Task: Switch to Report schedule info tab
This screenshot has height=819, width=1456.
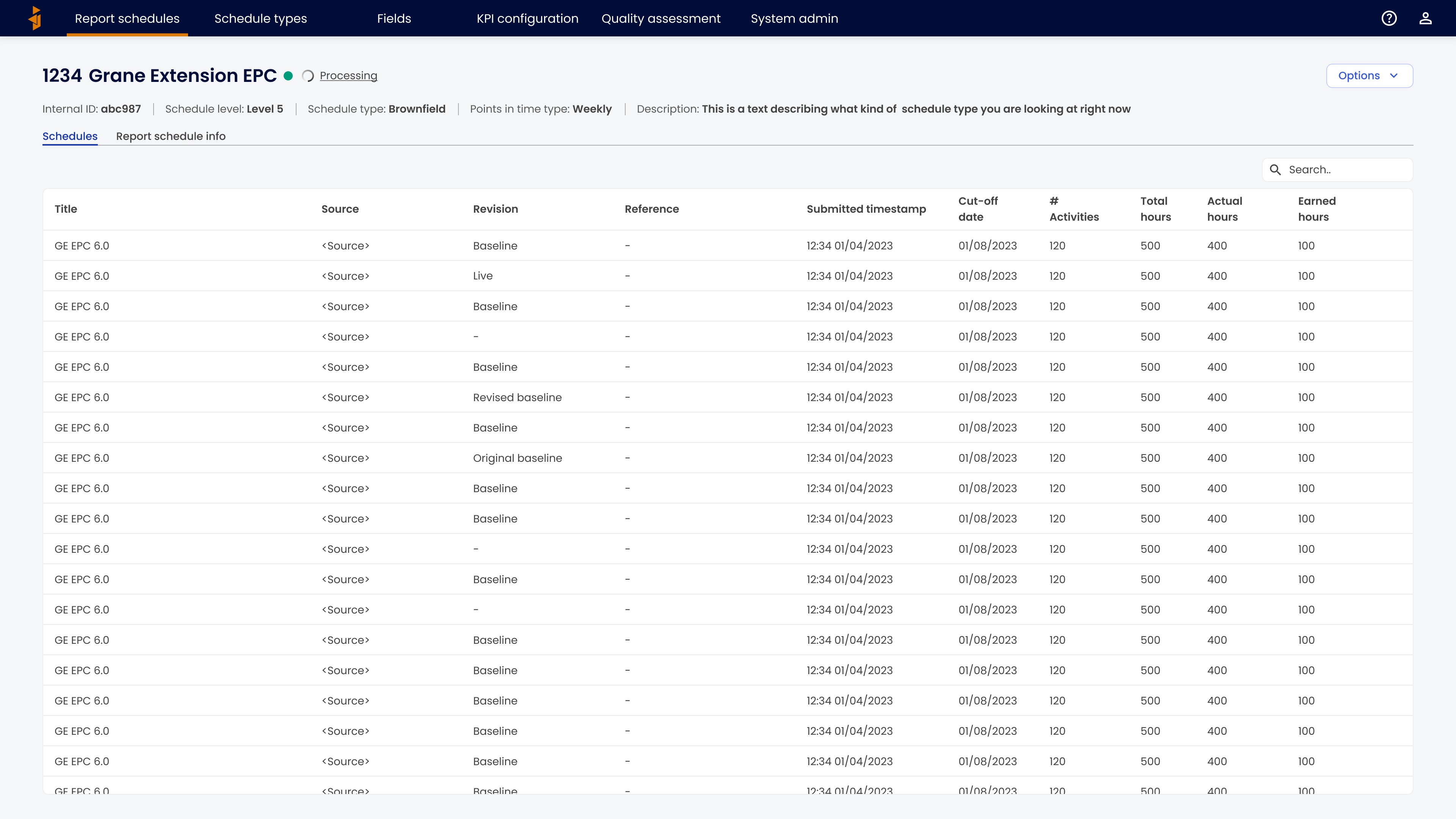Action: (171, 136)
